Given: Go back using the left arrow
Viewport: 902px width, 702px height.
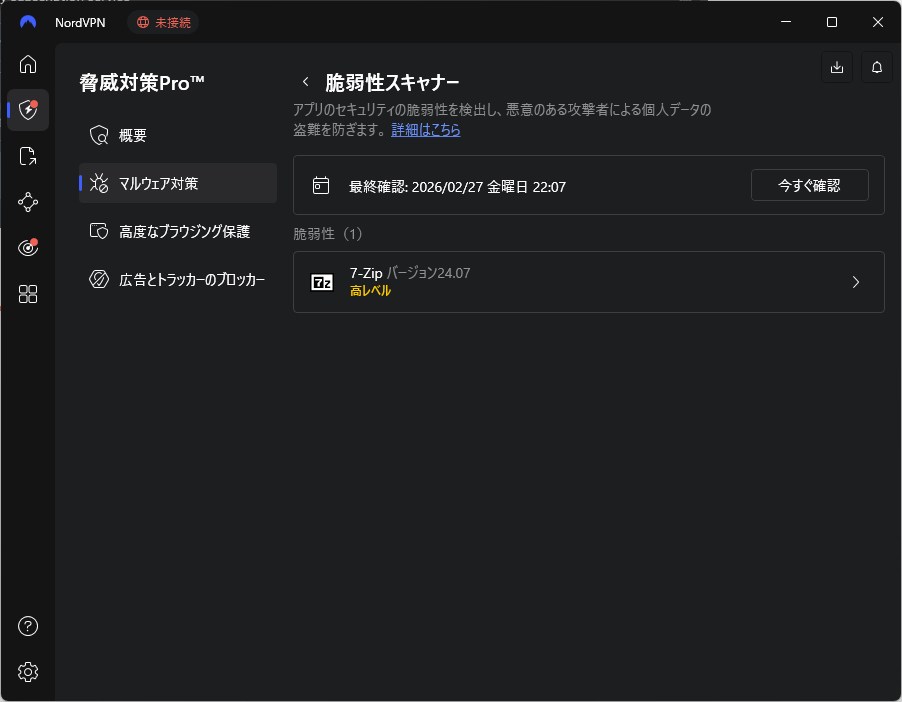Looking at the screenshot, I should coord(306,82).
